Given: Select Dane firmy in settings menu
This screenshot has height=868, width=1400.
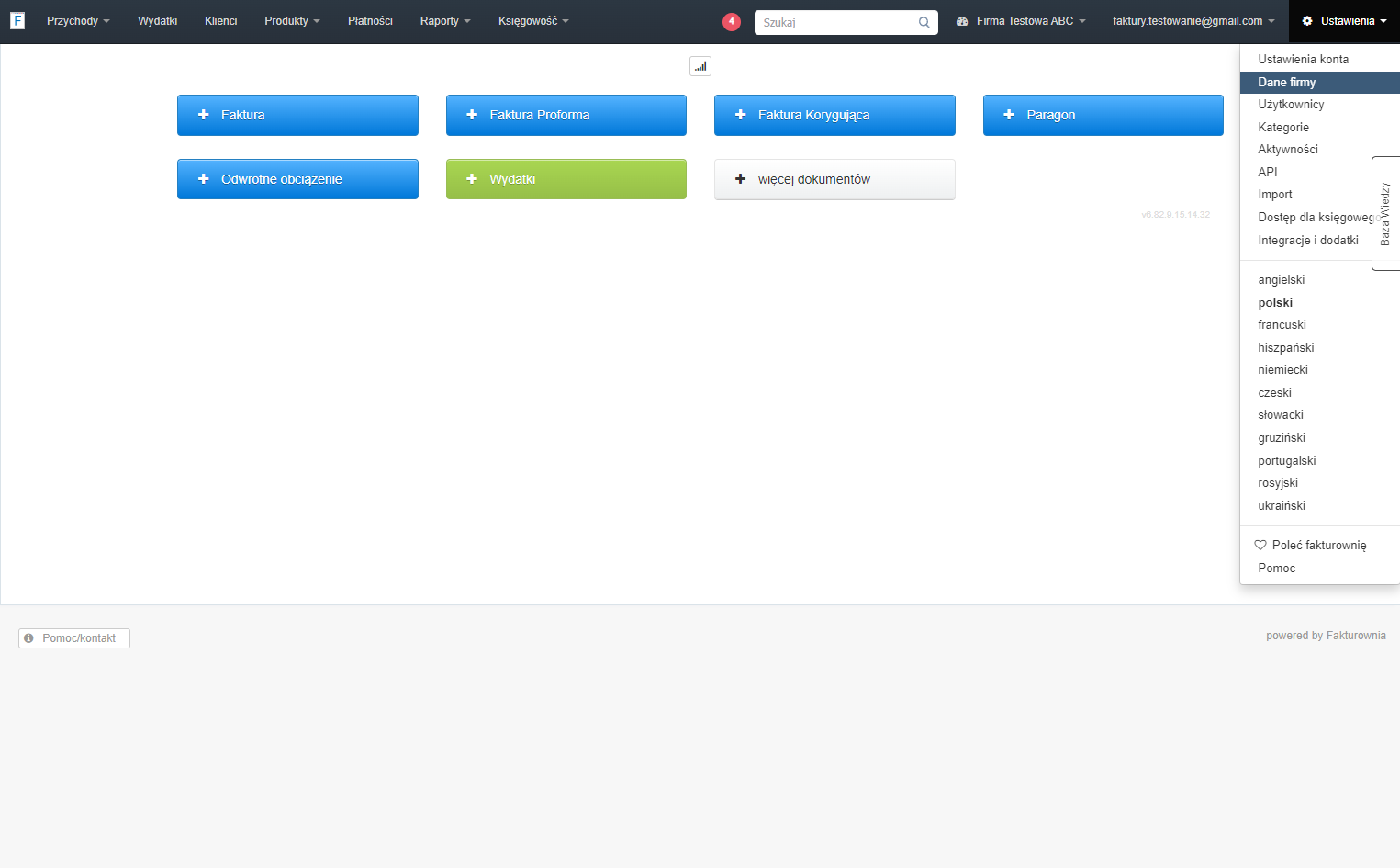Looking at the screenshot, I should pos(1319,83).
